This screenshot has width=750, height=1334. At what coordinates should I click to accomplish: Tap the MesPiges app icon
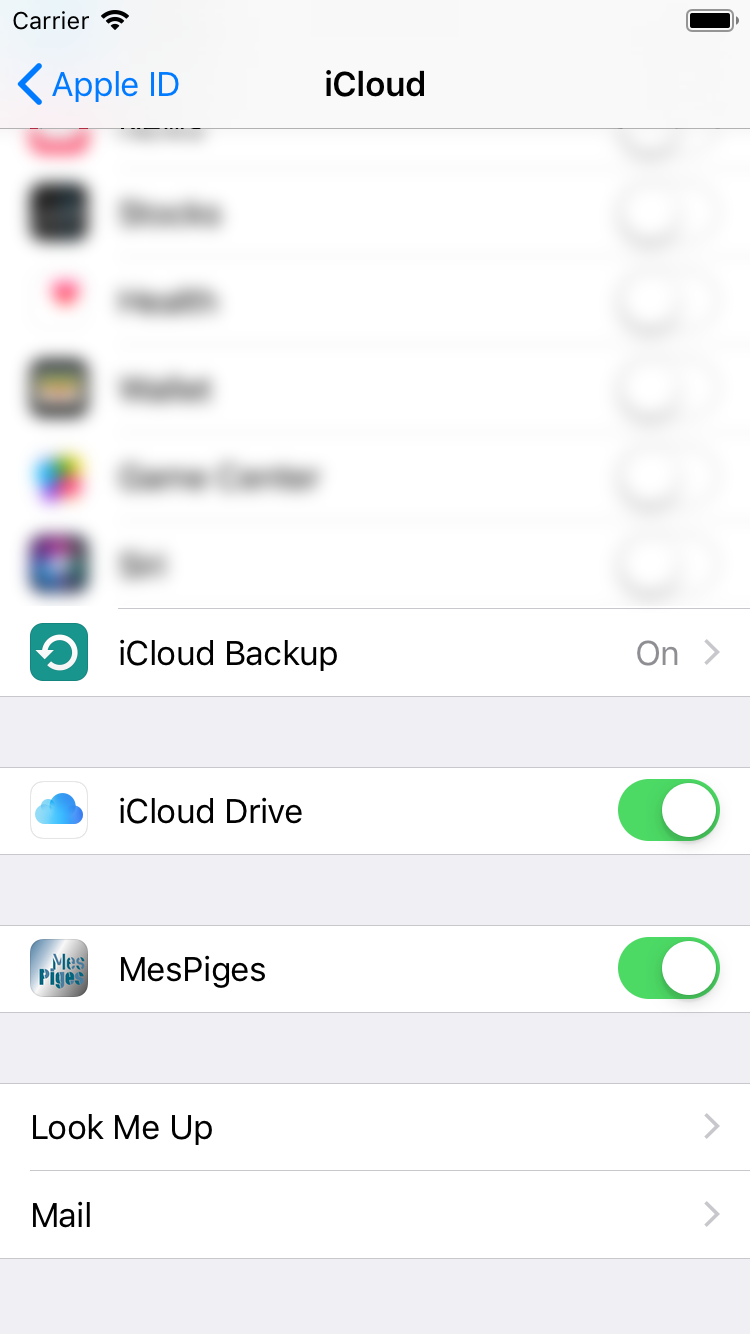(x=59, y=968)
